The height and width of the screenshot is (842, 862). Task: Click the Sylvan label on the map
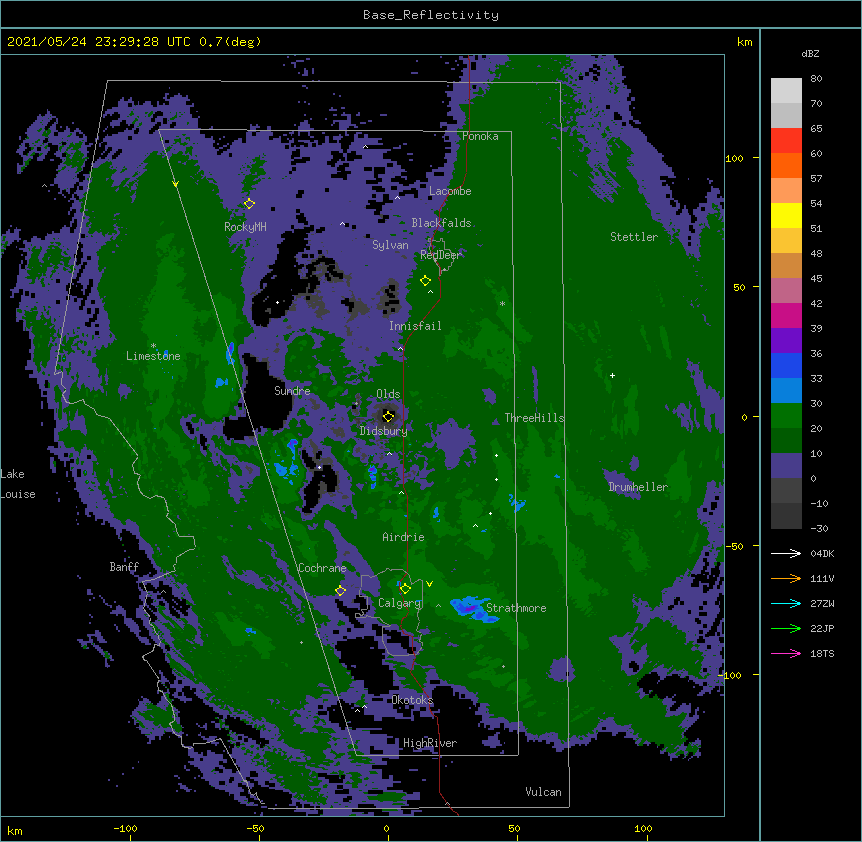[x=390, y=245]
